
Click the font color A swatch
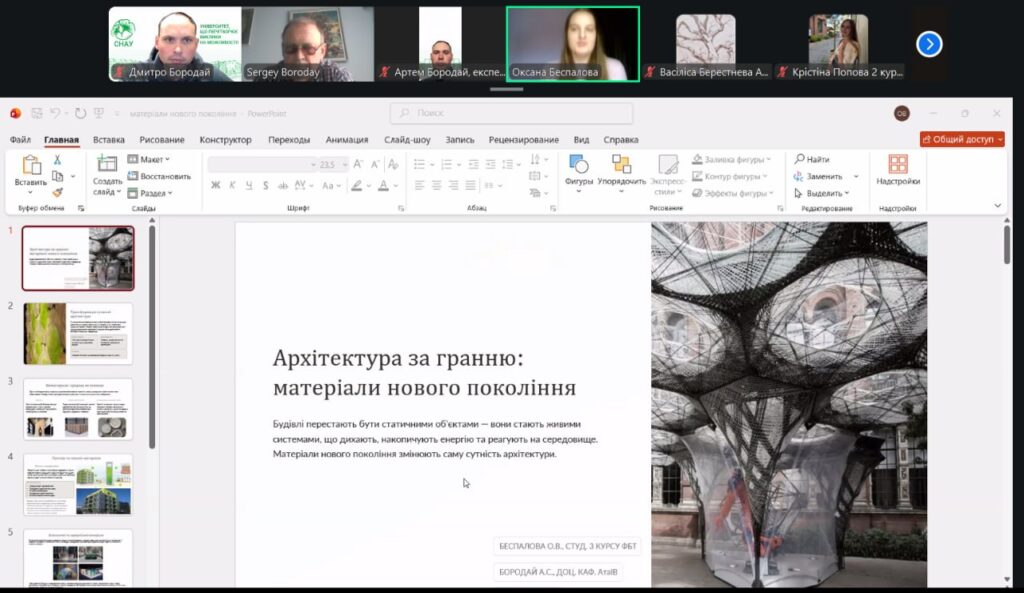tap(384, 185)
